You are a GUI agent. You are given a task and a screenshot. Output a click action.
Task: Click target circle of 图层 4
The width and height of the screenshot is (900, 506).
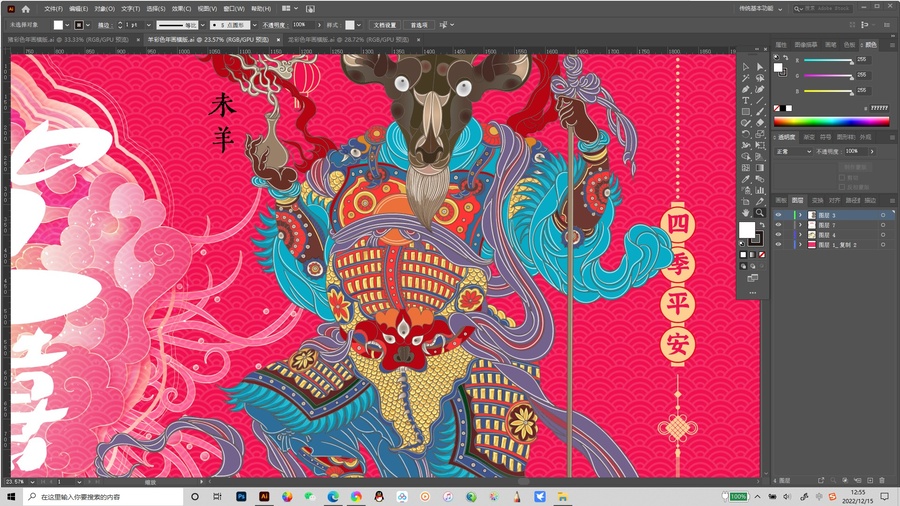(x=883, y=235)
